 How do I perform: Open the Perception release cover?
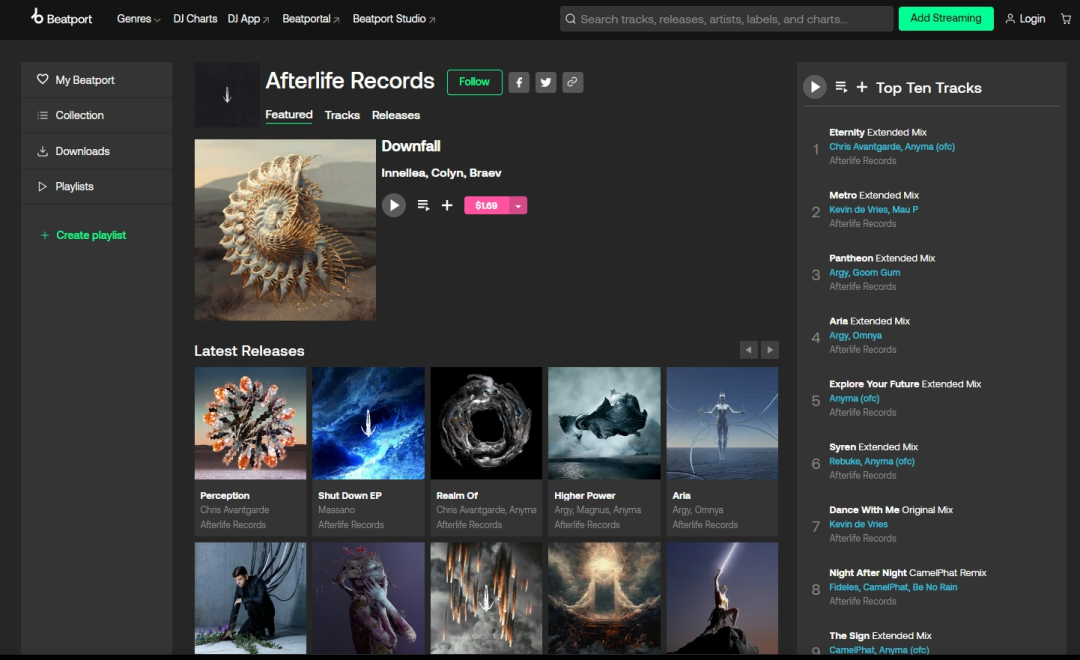251,423
